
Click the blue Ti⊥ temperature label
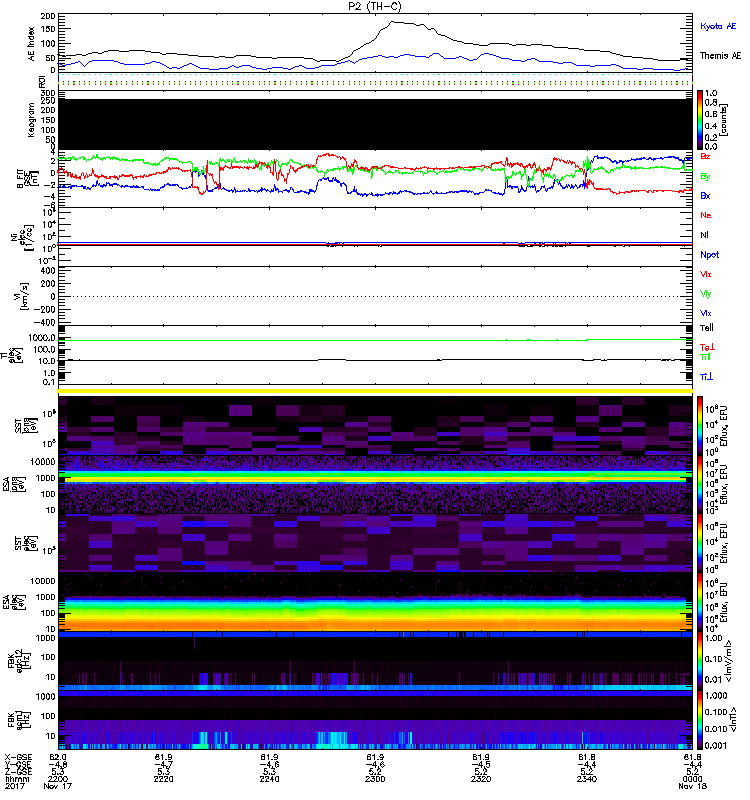[706, 377]
